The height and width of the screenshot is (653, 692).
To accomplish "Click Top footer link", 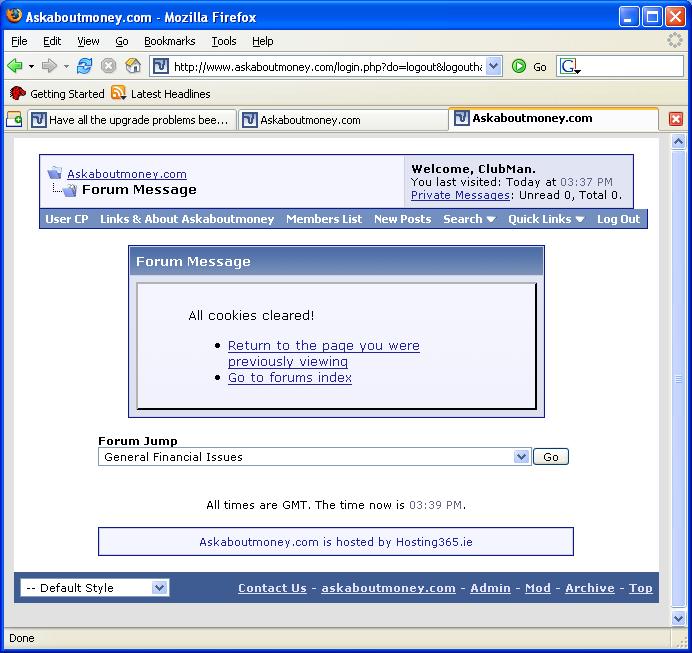I will [x=641, y=588].
